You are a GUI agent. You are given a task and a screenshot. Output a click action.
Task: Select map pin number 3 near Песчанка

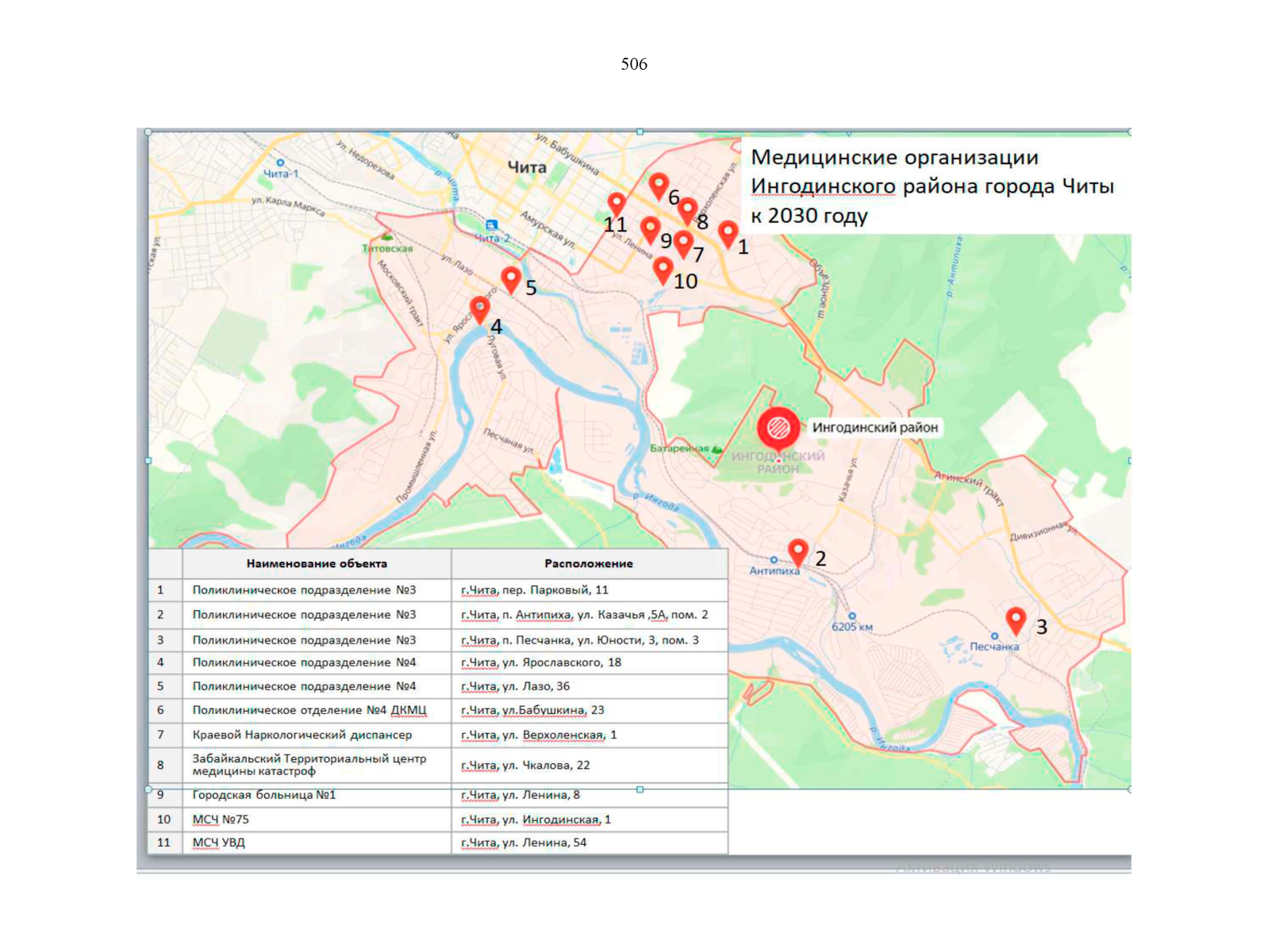tap(1015, 620)
